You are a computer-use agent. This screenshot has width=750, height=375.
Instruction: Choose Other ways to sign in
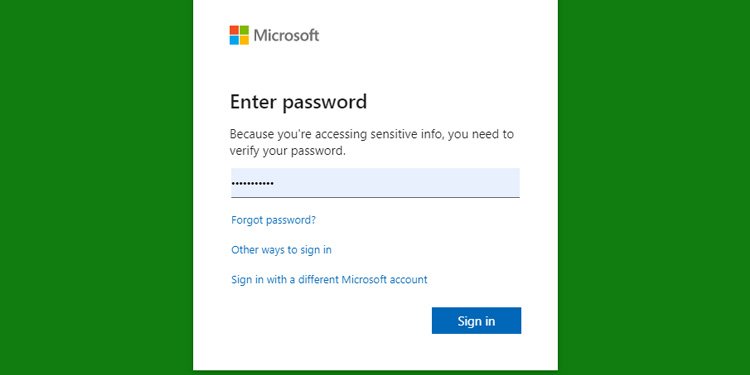tap(281, 250)
